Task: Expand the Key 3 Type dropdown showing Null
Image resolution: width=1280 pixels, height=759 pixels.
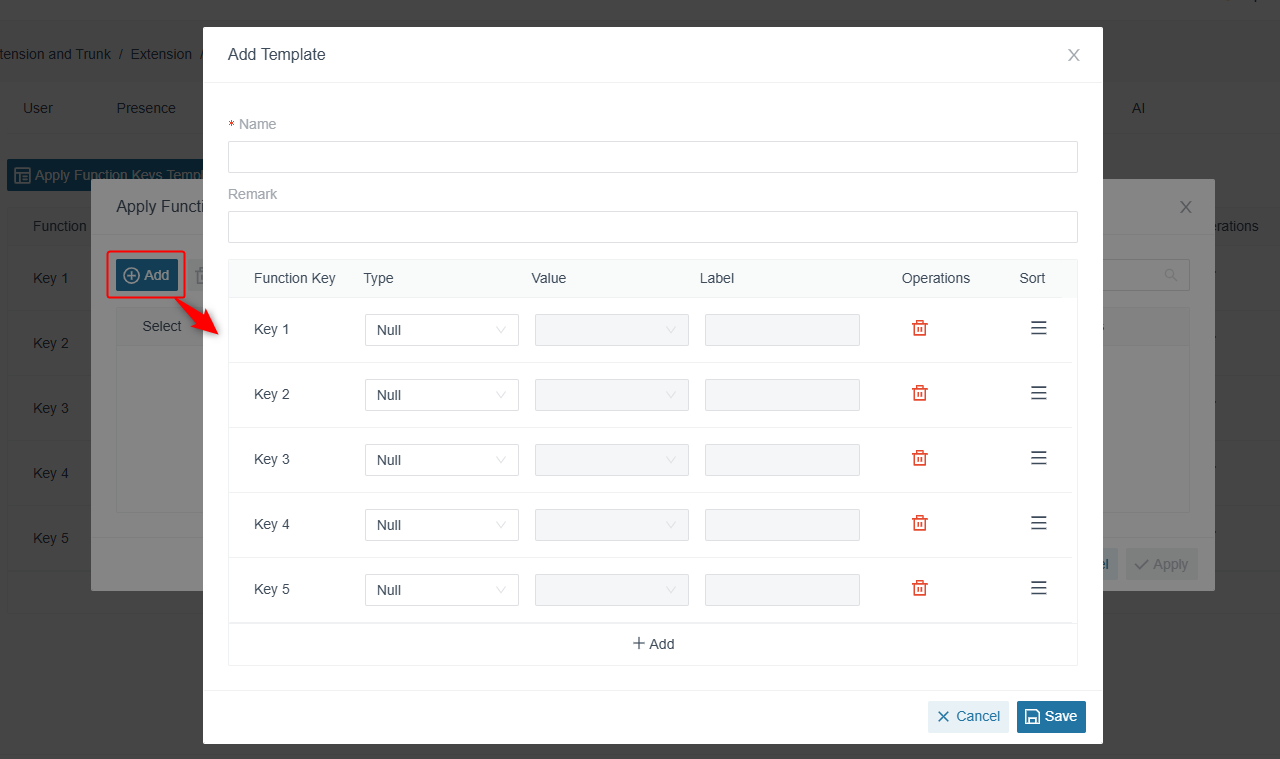Action: tap(442, 460)
